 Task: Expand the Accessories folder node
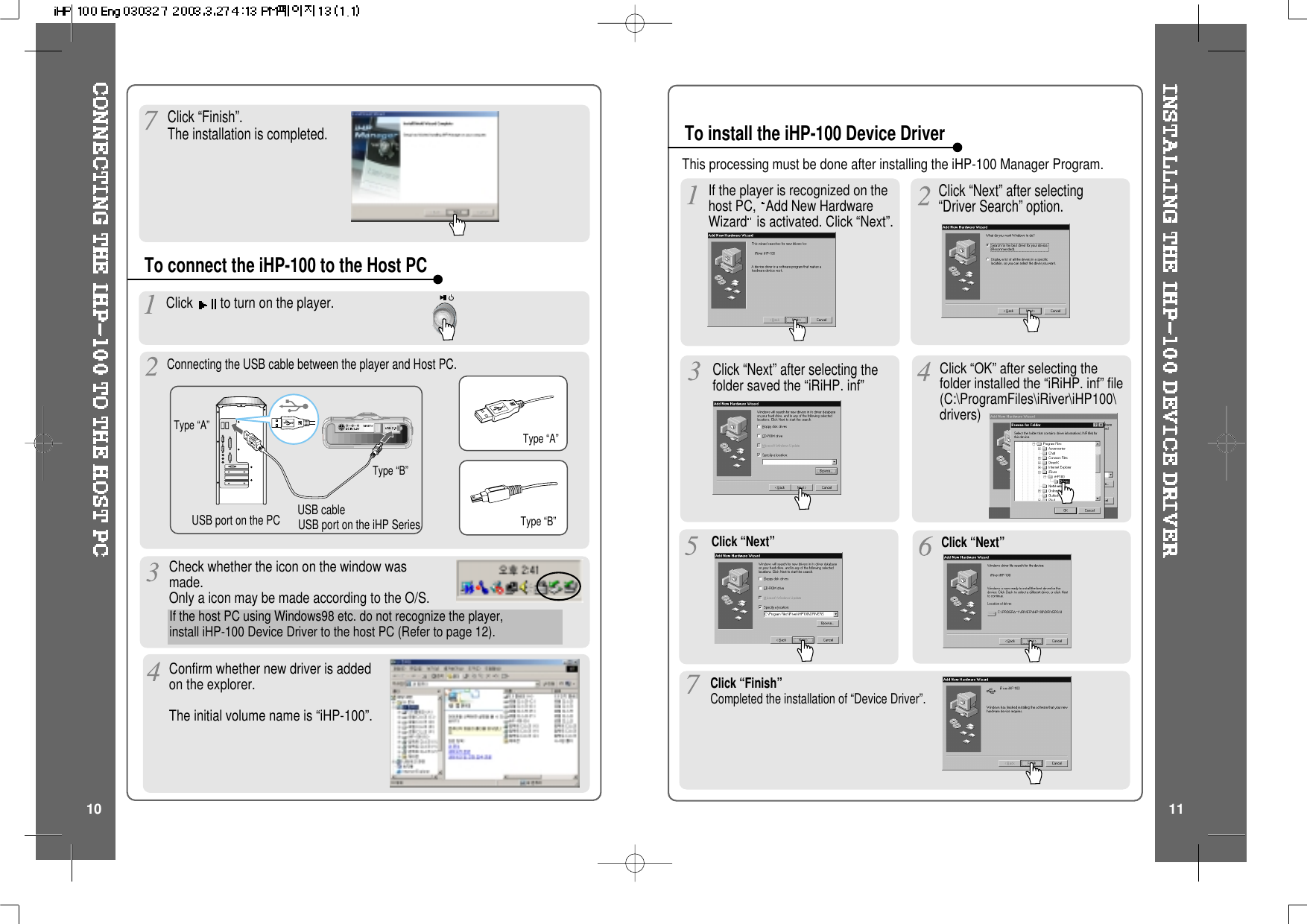tap(1039, 449)
